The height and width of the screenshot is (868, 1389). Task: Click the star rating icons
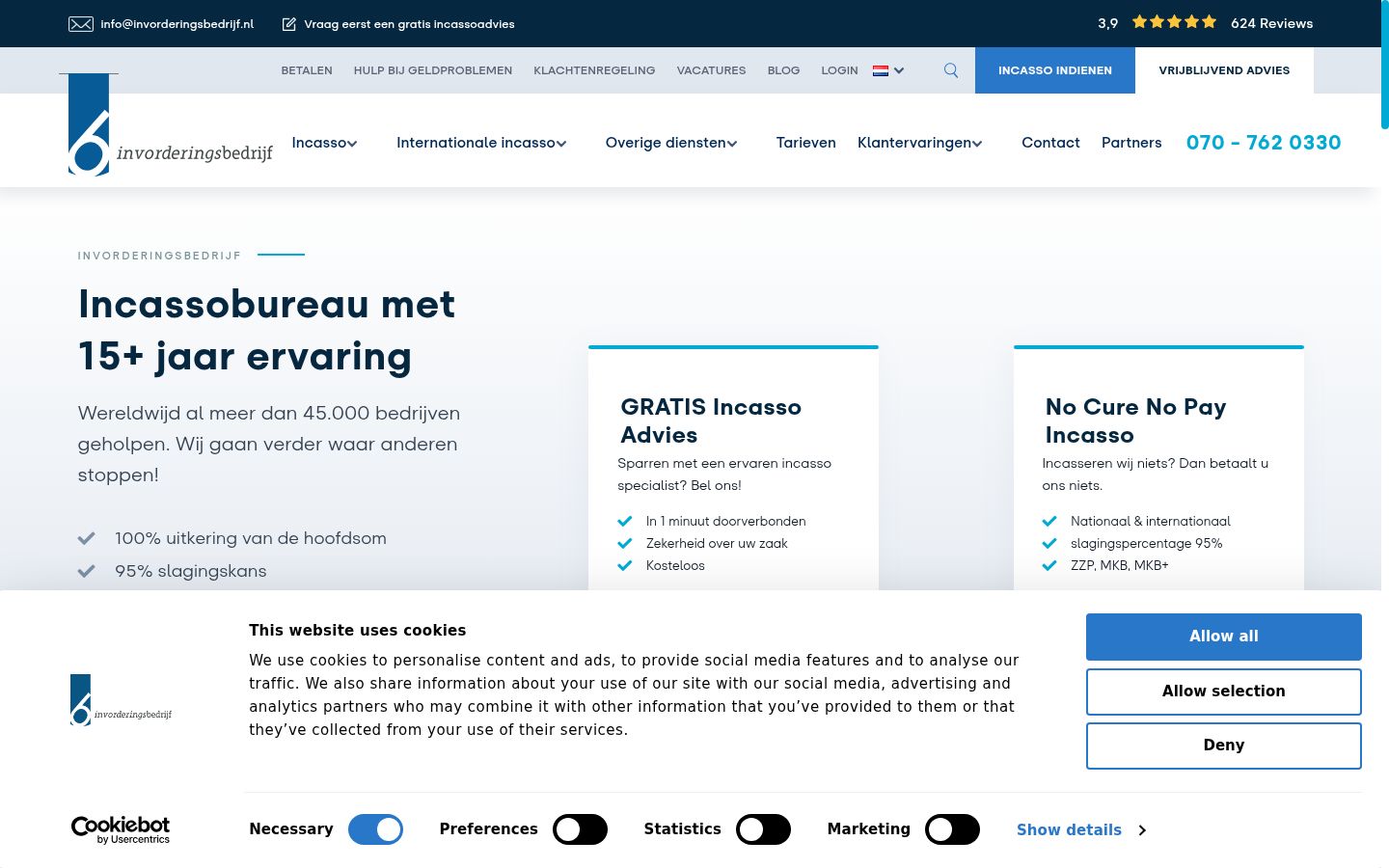(x=1174, y=22)
